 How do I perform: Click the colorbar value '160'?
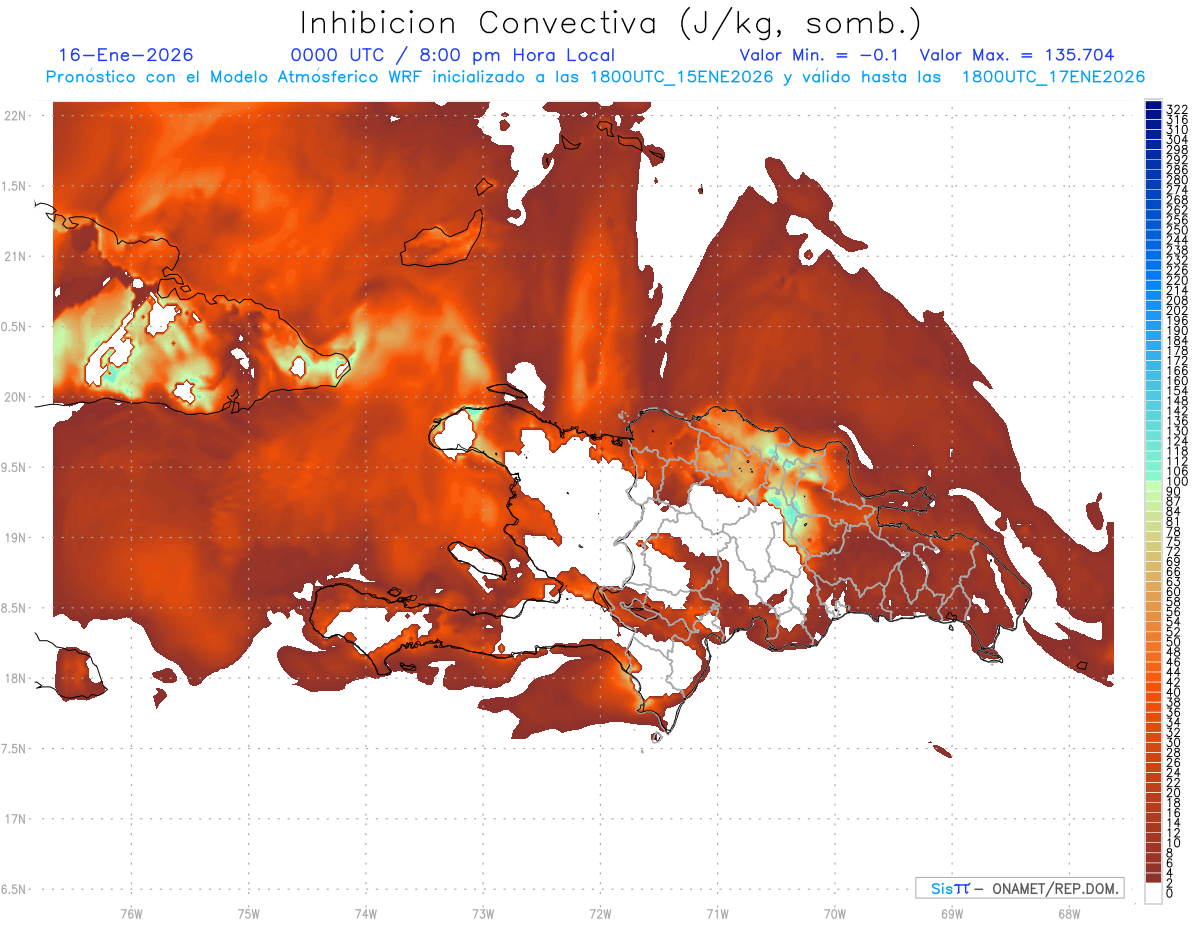click(1177, 381)
